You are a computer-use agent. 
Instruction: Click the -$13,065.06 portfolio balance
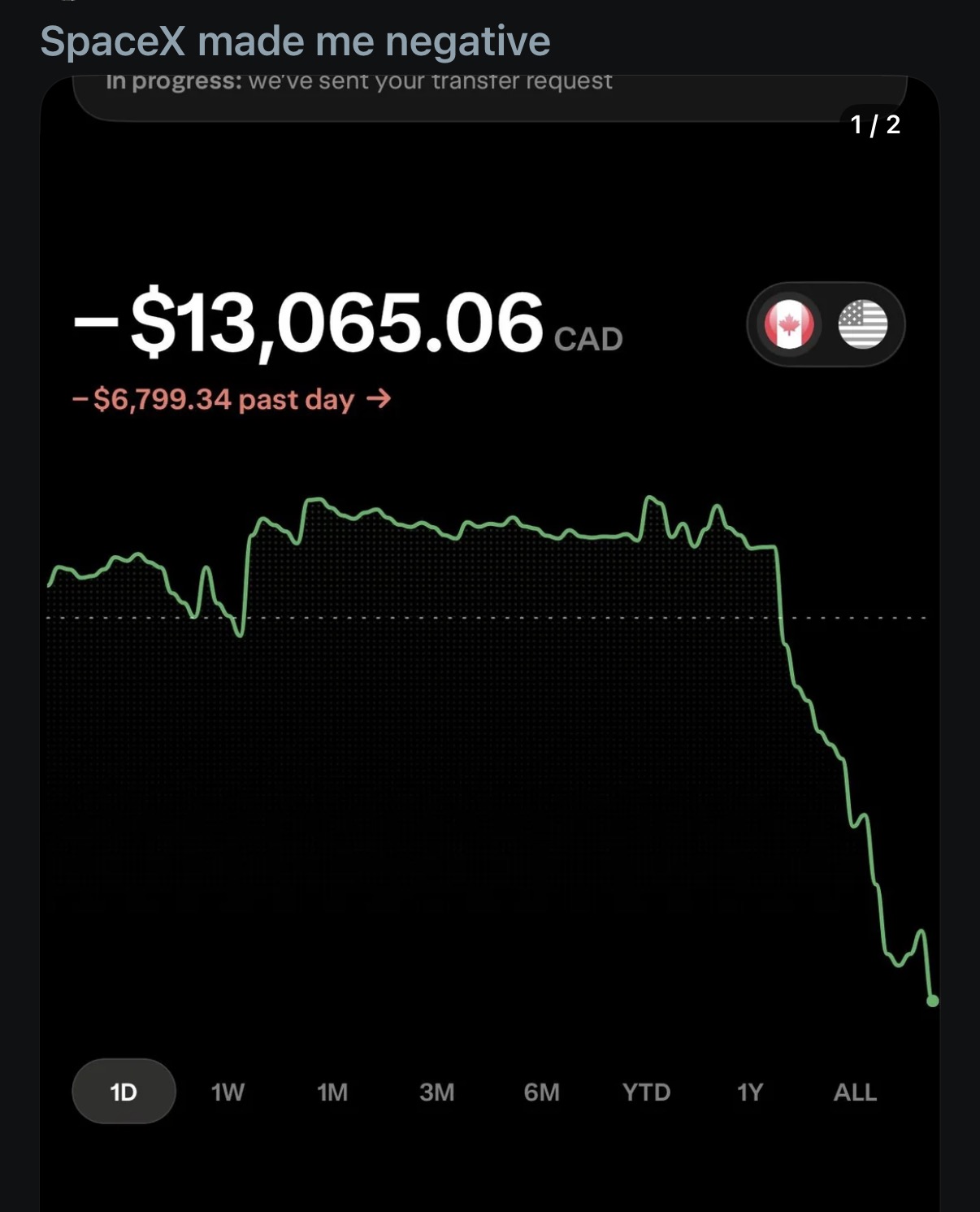(309, 324)
